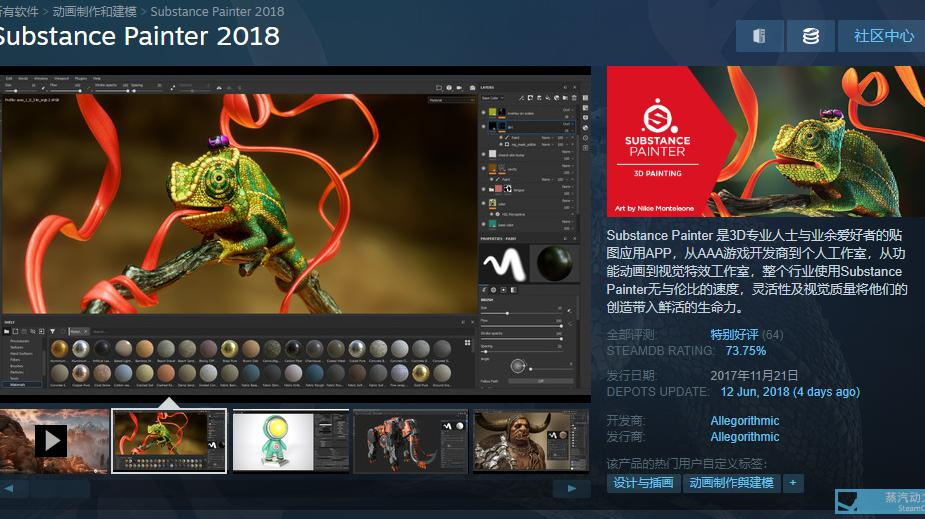The height and width of the screenshot is (519, 925).
Task: Click the release date 2017年11月21日 text
Action: coord(754,376)
